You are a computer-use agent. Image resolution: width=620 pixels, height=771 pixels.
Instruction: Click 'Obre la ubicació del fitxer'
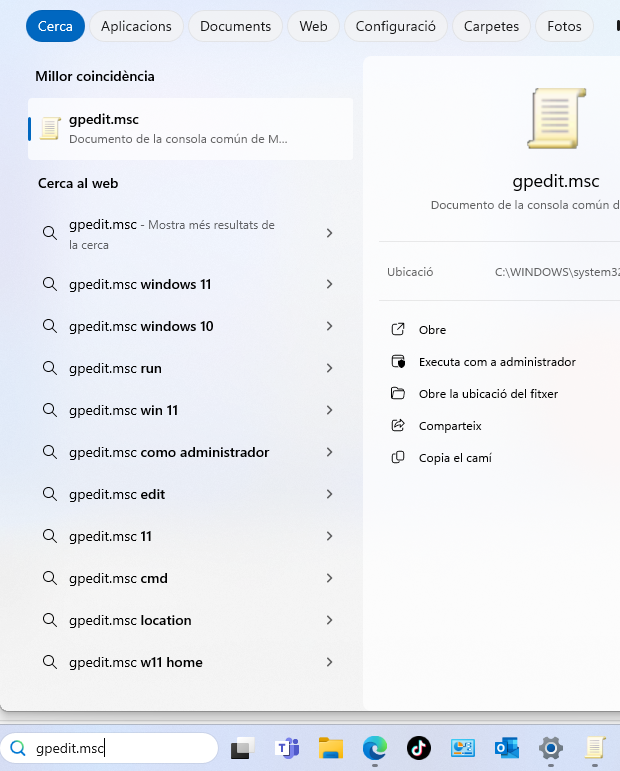[x=488, y=394]
